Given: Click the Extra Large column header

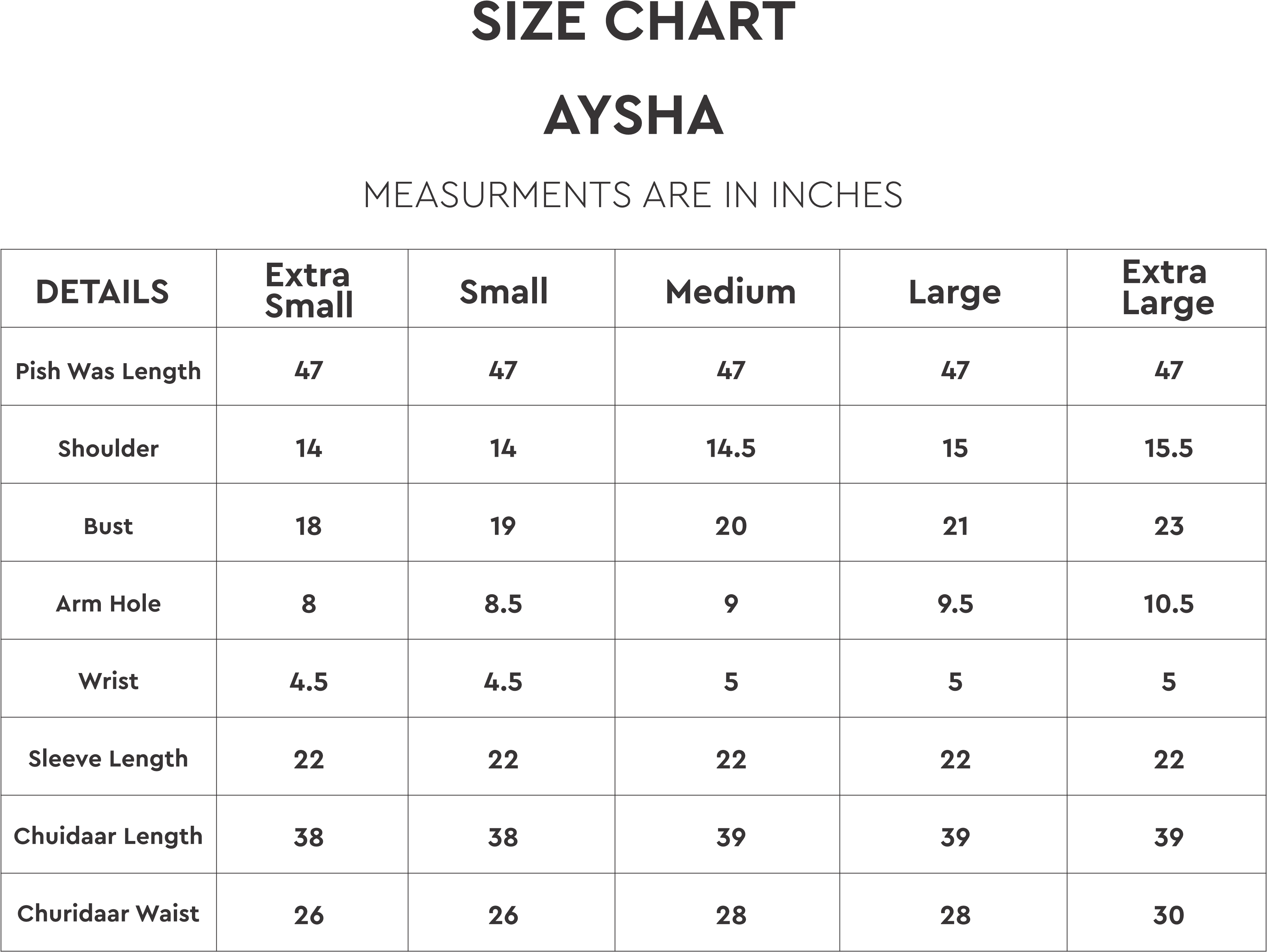Looking at the screenshot, I should point(1167,288).
